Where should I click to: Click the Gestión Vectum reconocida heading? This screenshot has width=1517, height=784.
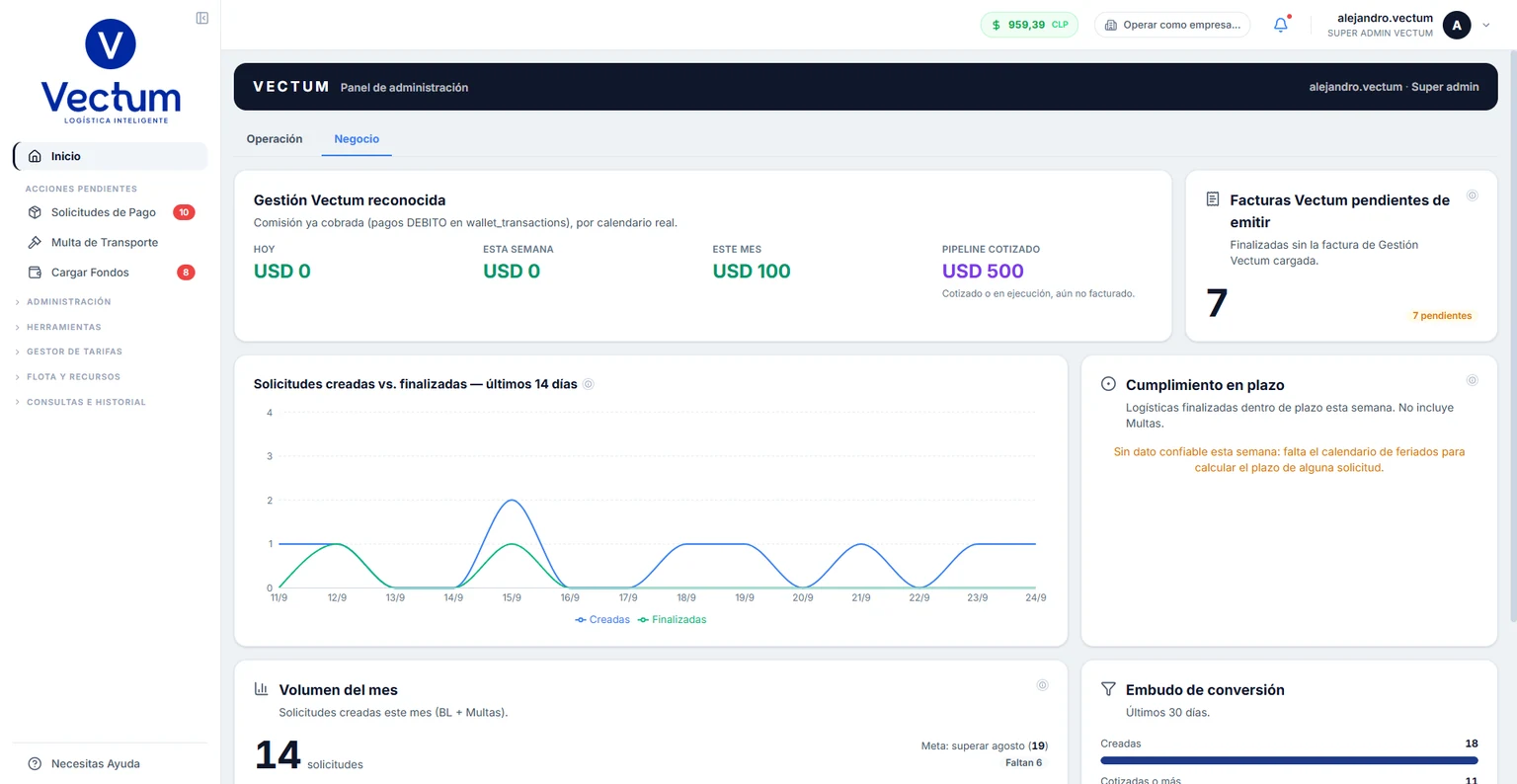(x=350, y=200)
